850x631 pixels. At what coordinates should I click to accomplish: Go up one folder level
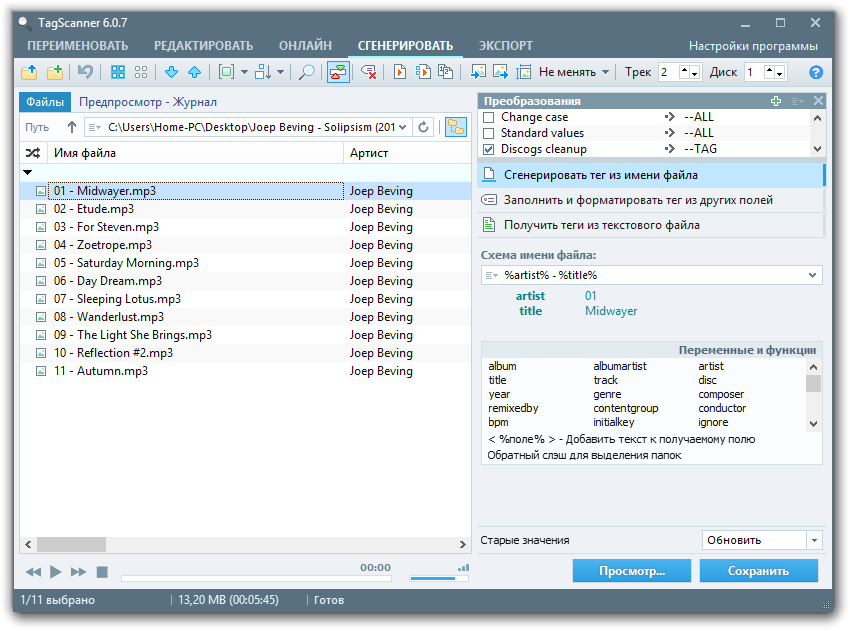[x=71, y=127]
